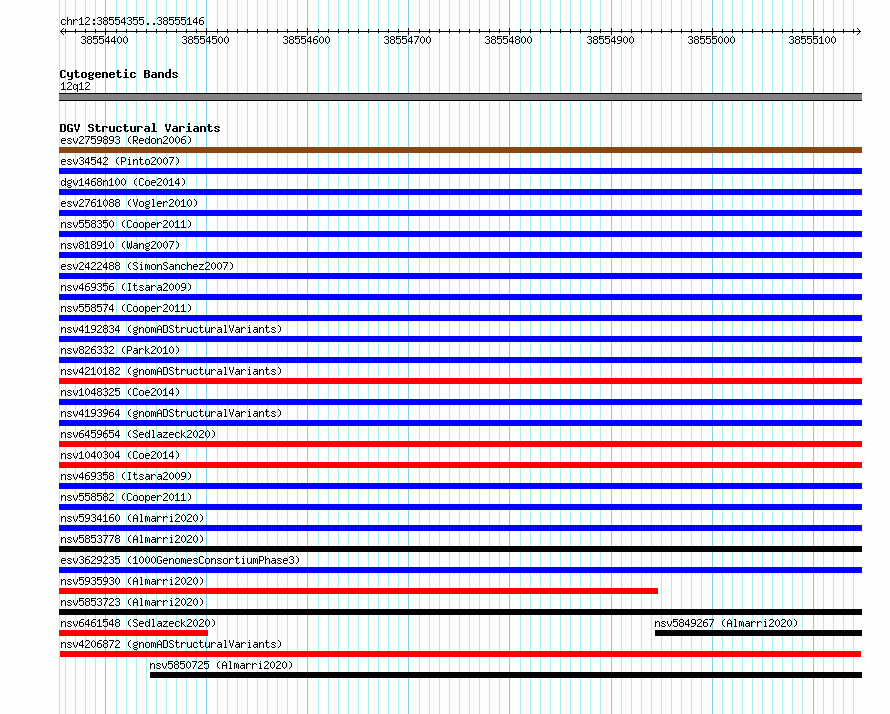This screenshot has width=890, height=714.
Task: Open the esv34542 (Pinto2007) variant label
Action: [120, 161]
